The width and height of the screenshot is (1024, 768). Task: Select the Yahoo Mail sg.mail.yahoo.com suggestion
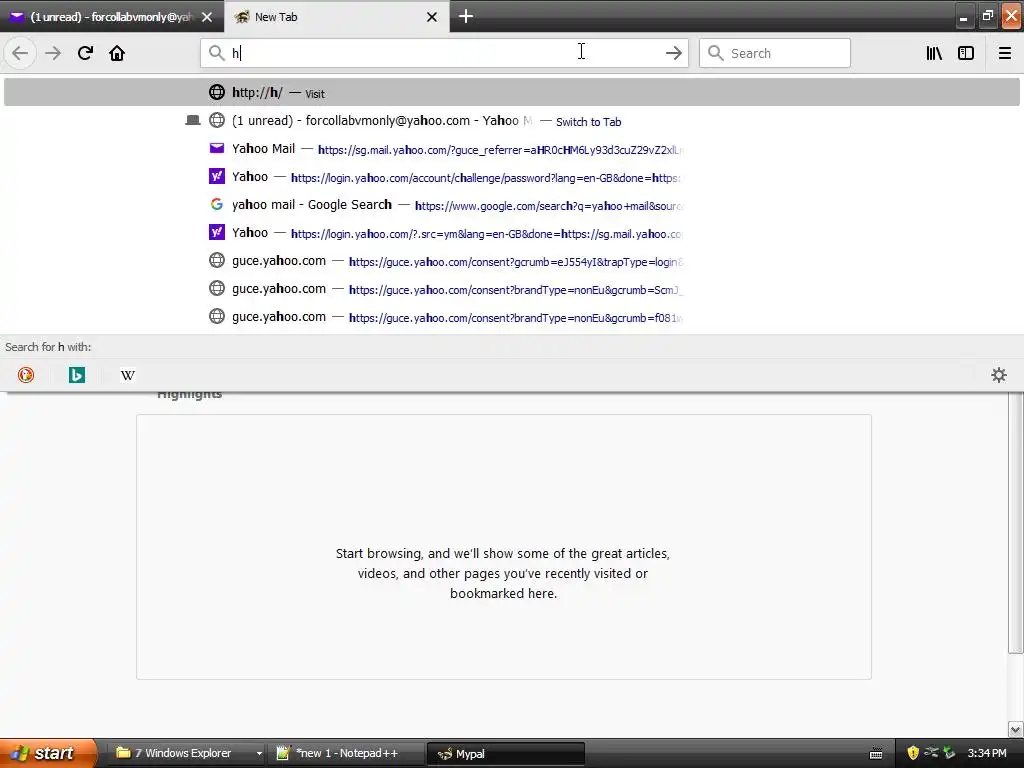pyautogui.click(x=511, y=149)
